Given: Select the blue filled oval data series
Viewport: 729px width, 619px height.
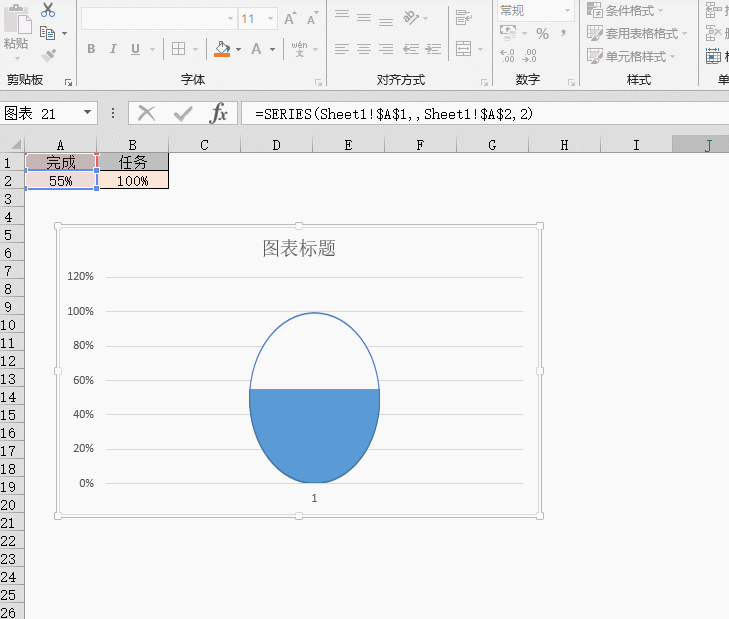Looking at the screenshot, I should [314, 435].
